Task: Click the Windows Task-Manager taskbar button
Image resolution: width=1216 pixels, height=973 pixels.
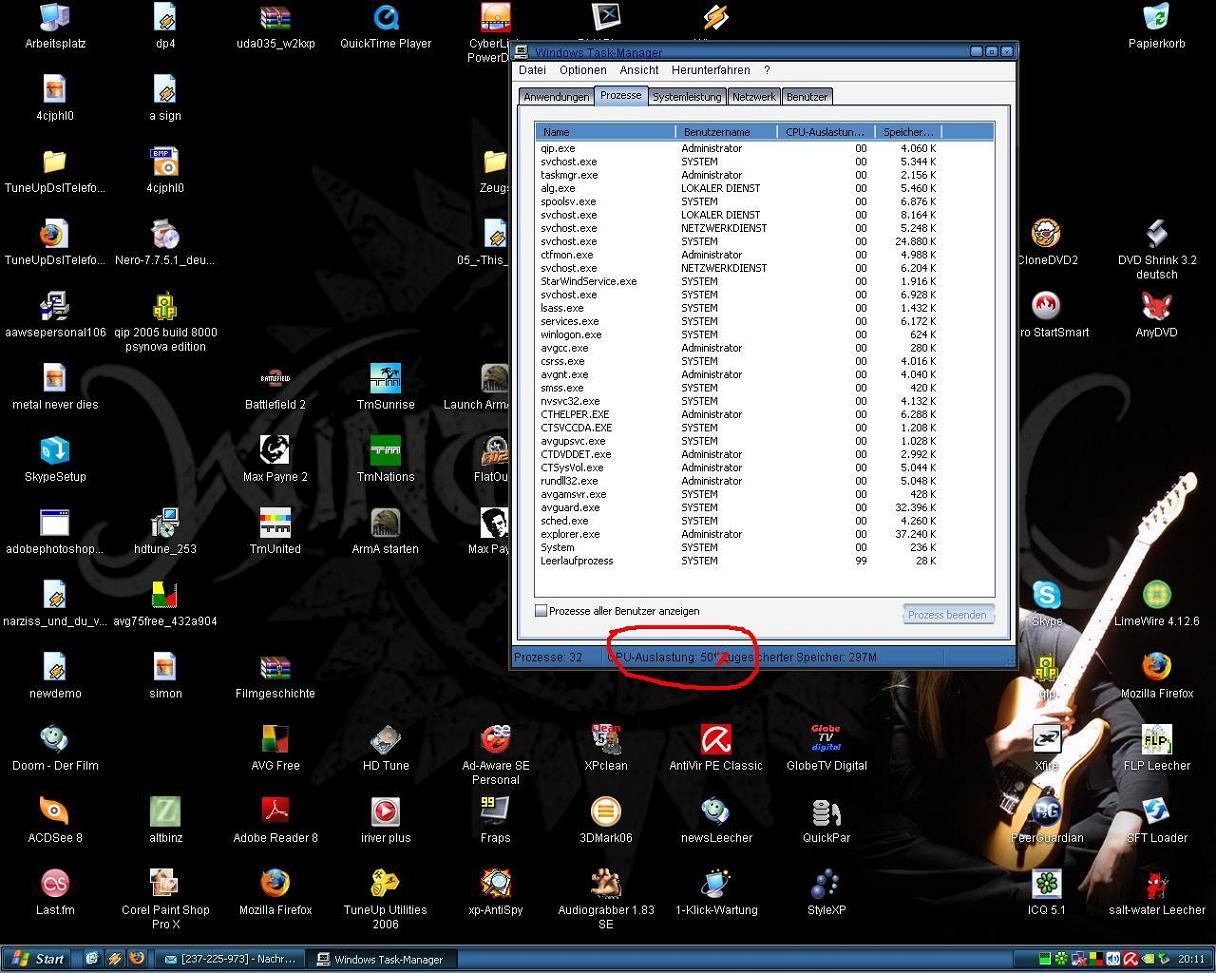Action: click(x=381, y=959)
